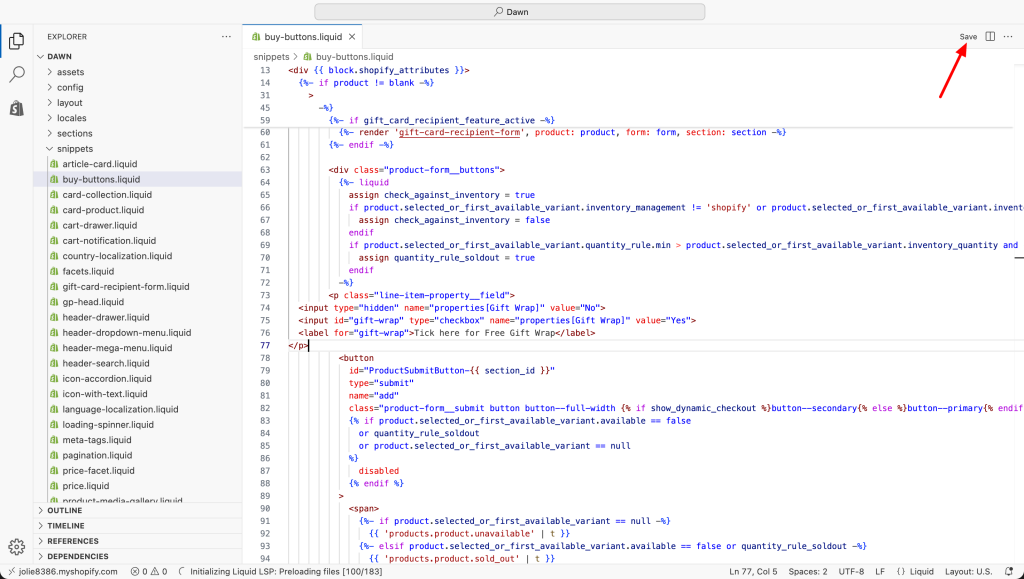
Task: Expand the TIMELINE section
Action: 66,526
